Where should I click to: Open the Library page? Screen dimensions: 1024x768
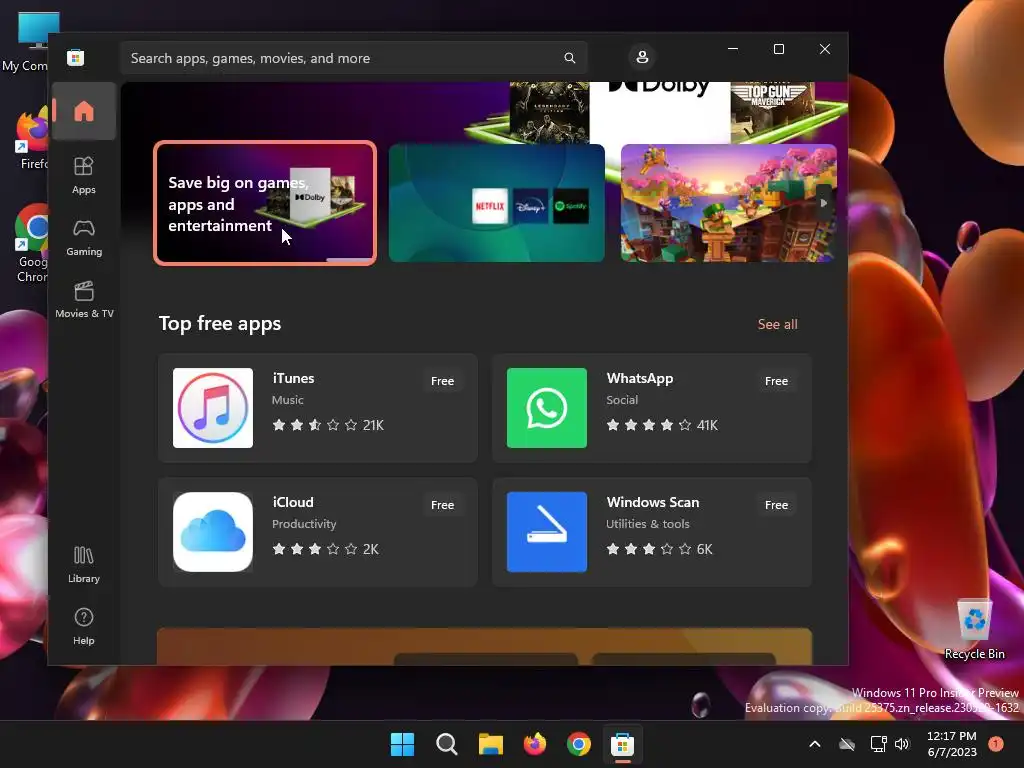tap(84, 565)
